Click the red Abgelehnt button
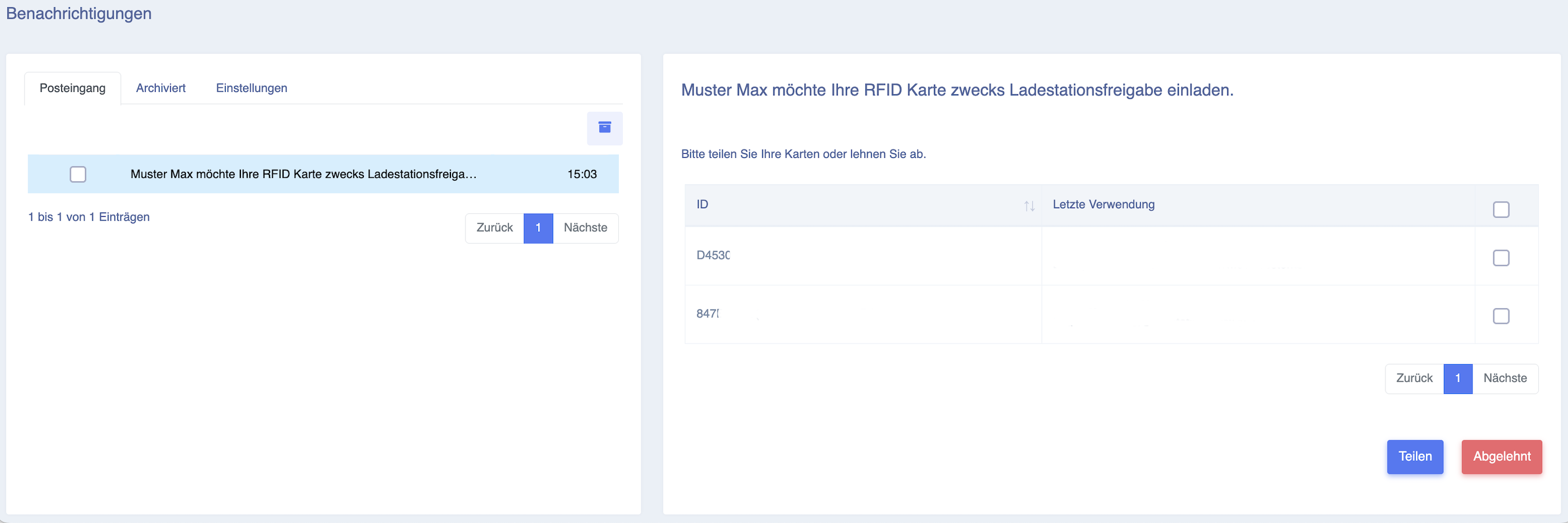Image resolution: width=1568 pixels, height=523 pixels. coord(1501,457)
